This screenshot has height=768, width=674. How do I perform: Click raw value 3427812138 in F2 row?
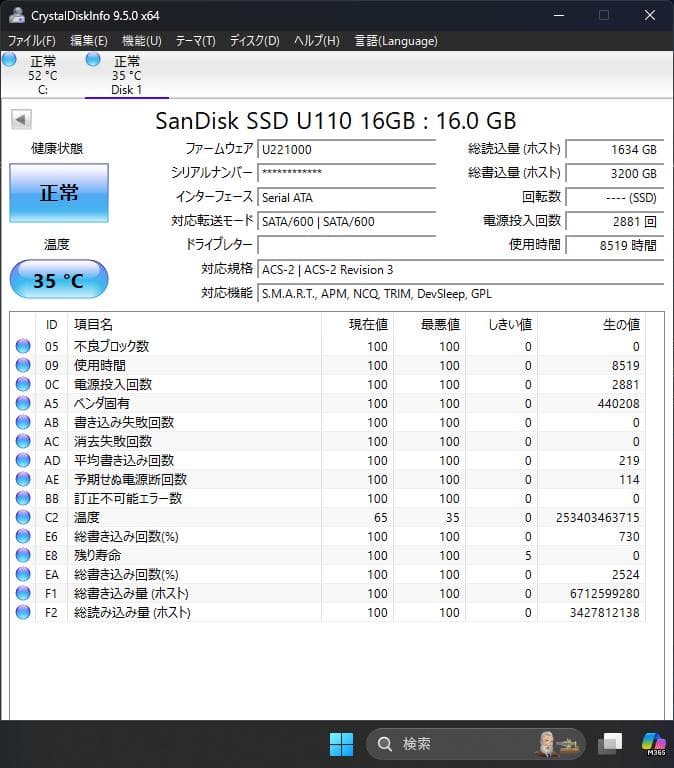coord(604,612)
